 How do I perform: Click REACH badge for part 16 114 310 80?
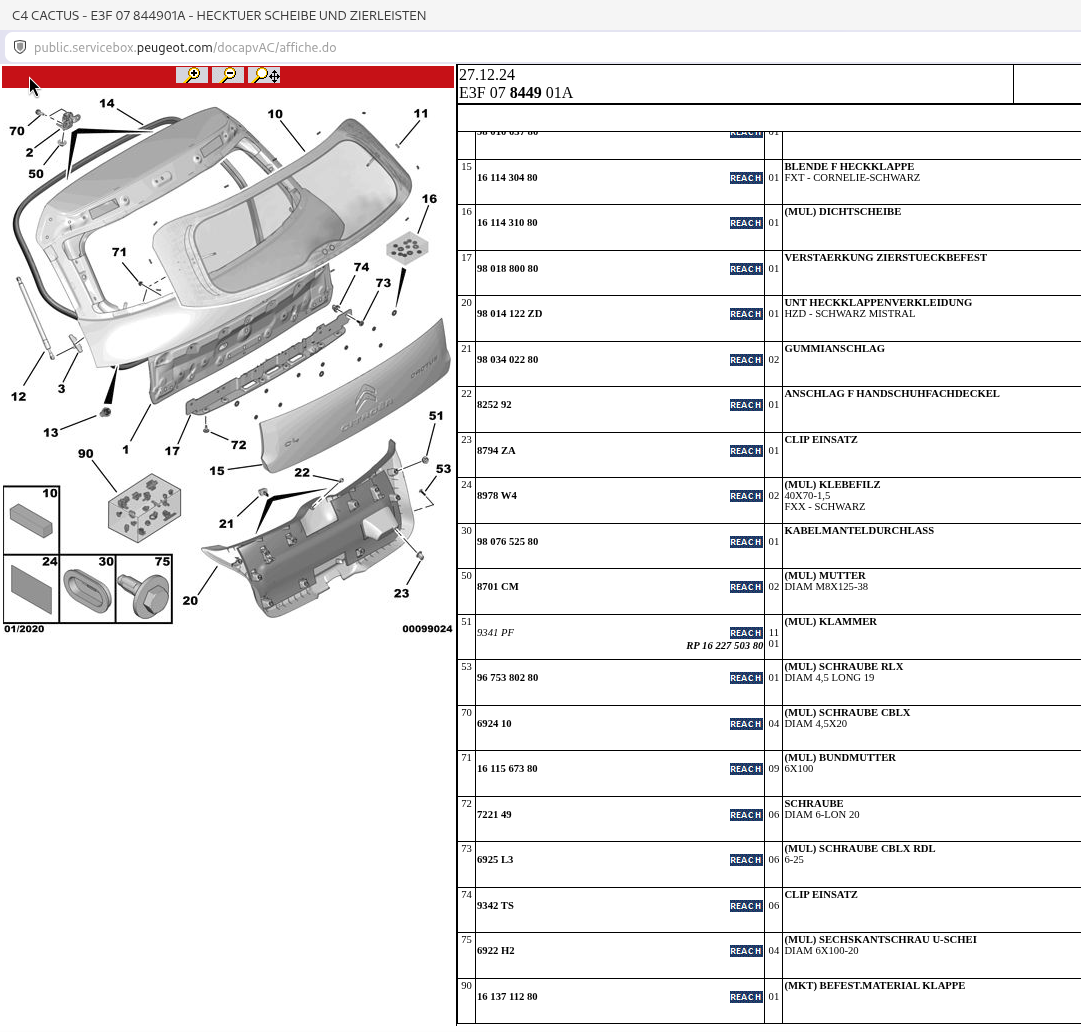point(746,223)
